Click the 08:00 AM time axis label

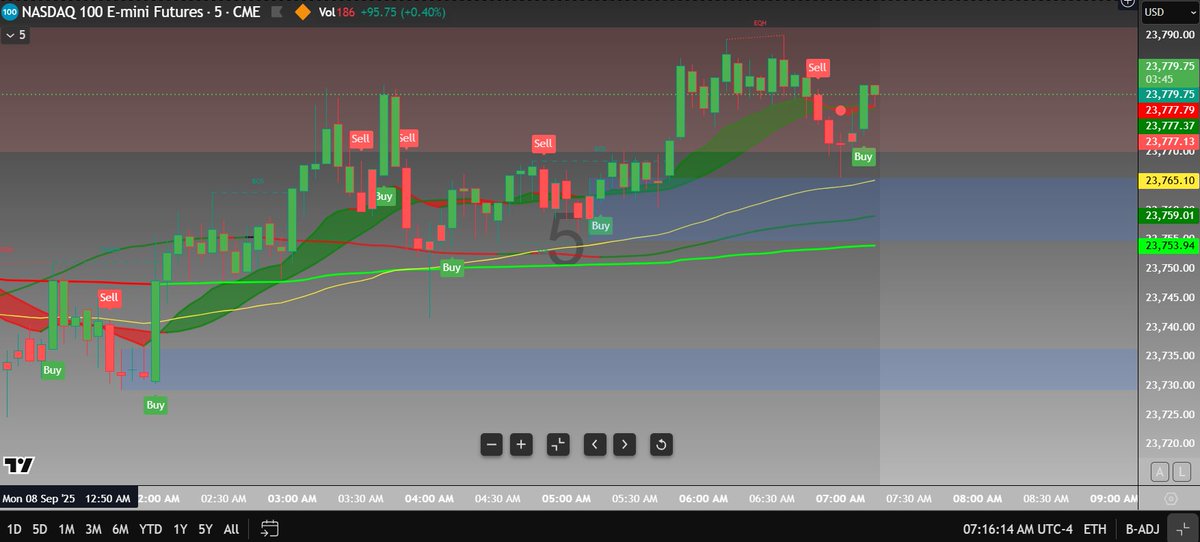point(978,498)
